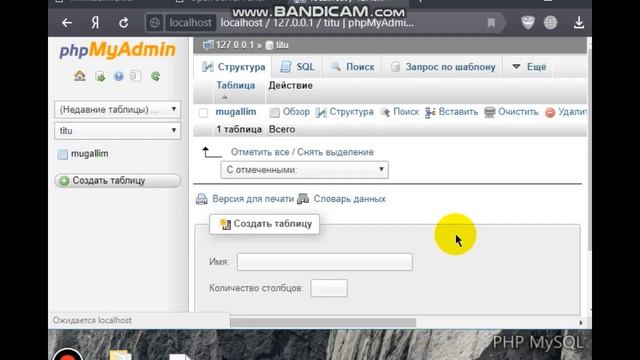Expand the Еще more tabs menu
The image size is (640, 360).
(x=529, y=67)
